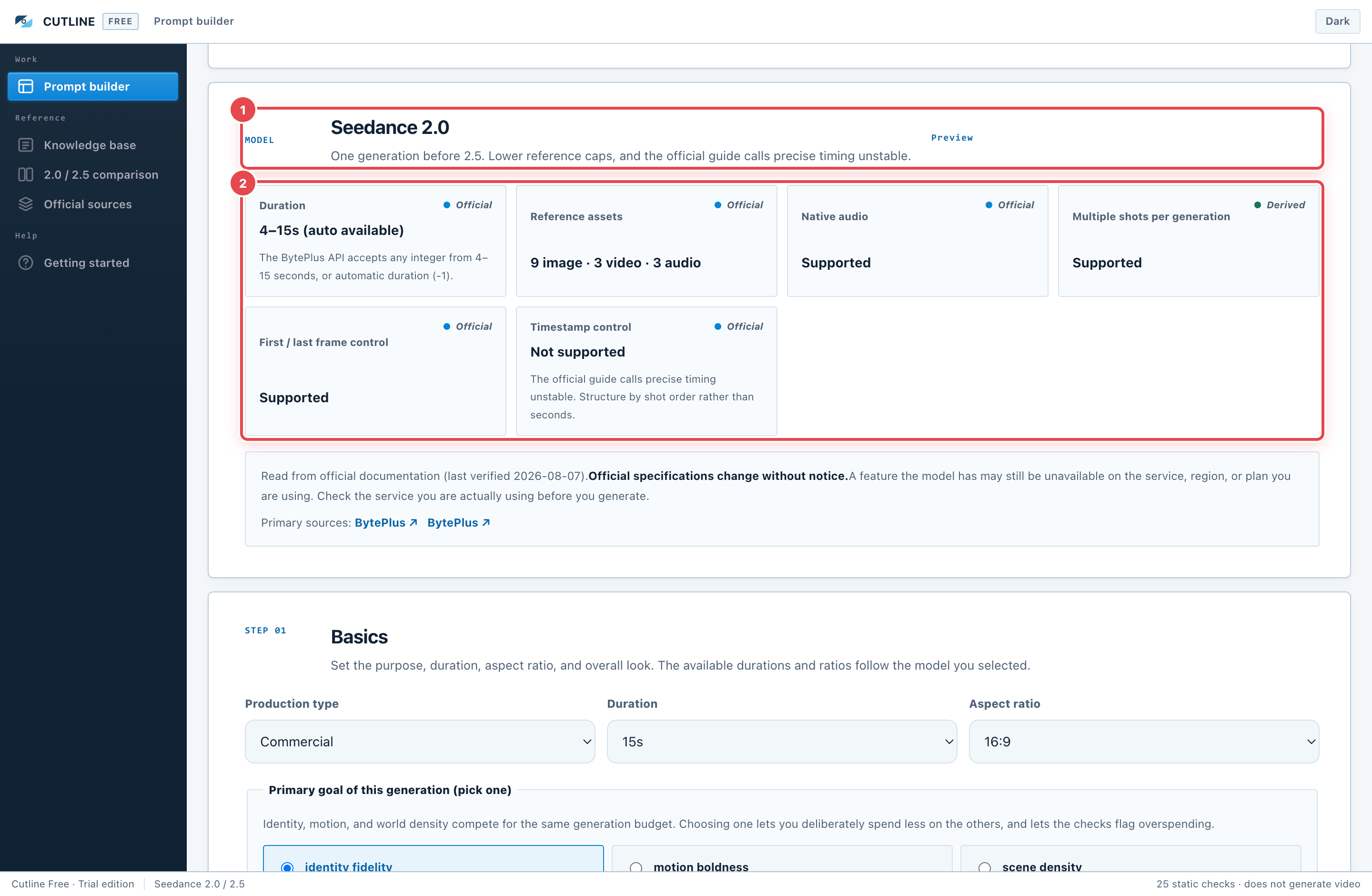1372x896 pixels.
Task: Click the Official sources layers icon
Action: tap(26, 204)
